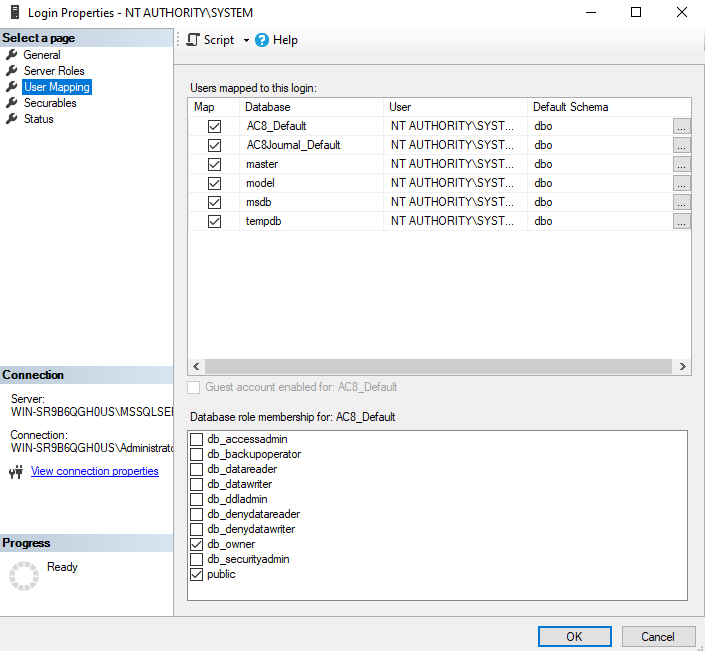Toggle Map checkbox for model database
The width and height of the screenshot is (705, 651).
coord(214,183)
